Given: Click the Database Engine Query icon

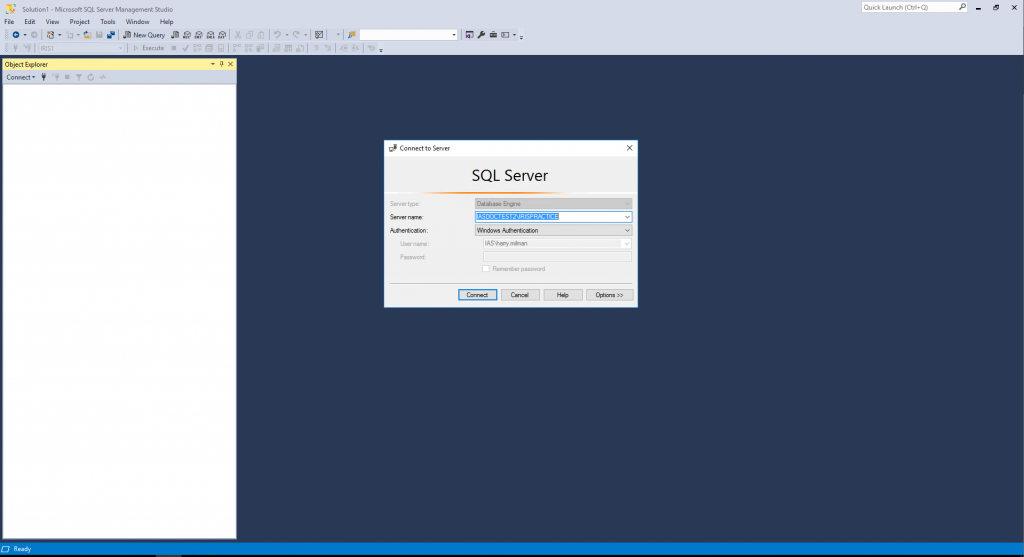Looking at the screenshot, I should click(x=175, y=35).
